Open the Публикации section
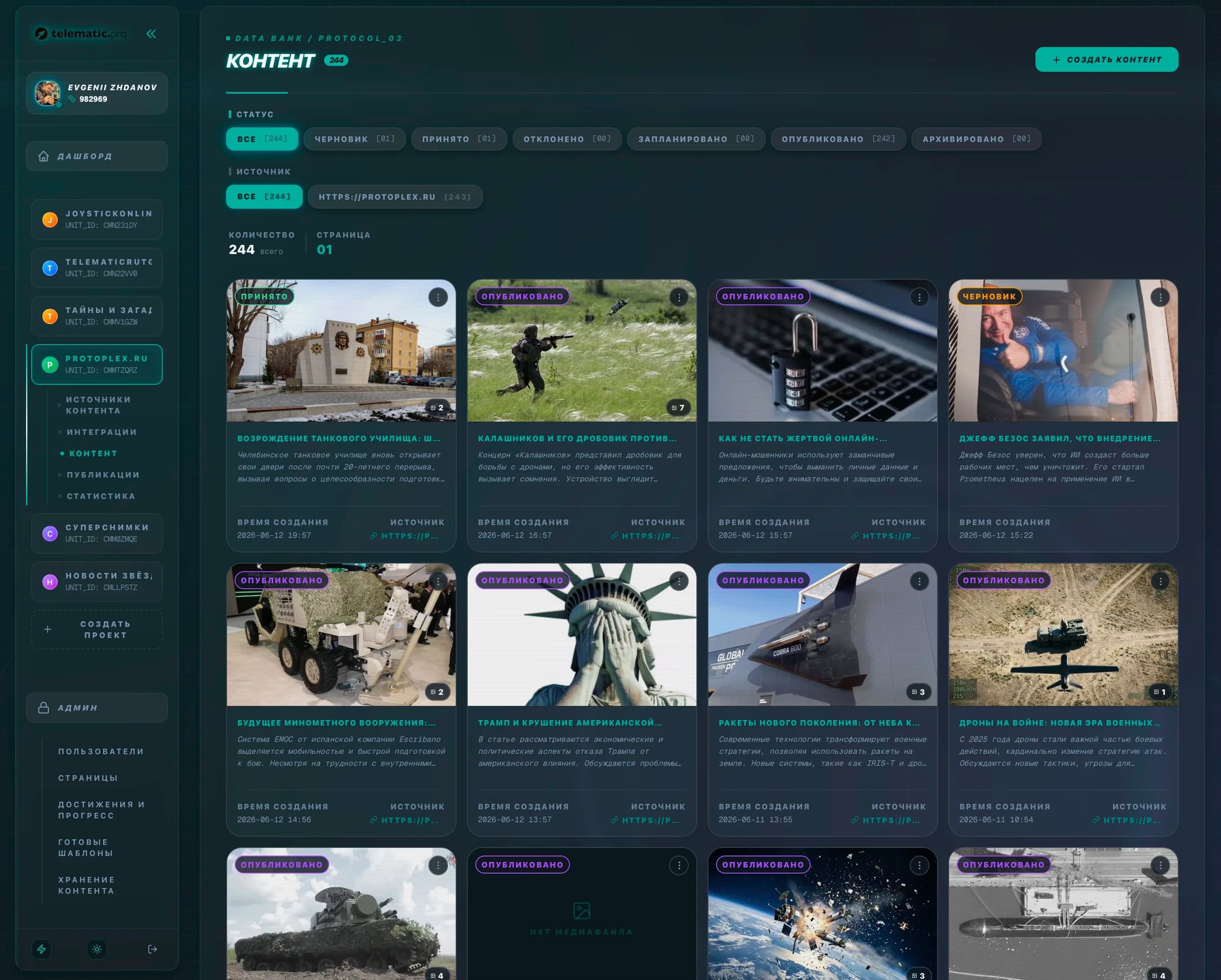Image resolution: width=1221 pixels, height=980 pixels. (x=103, y=475)
